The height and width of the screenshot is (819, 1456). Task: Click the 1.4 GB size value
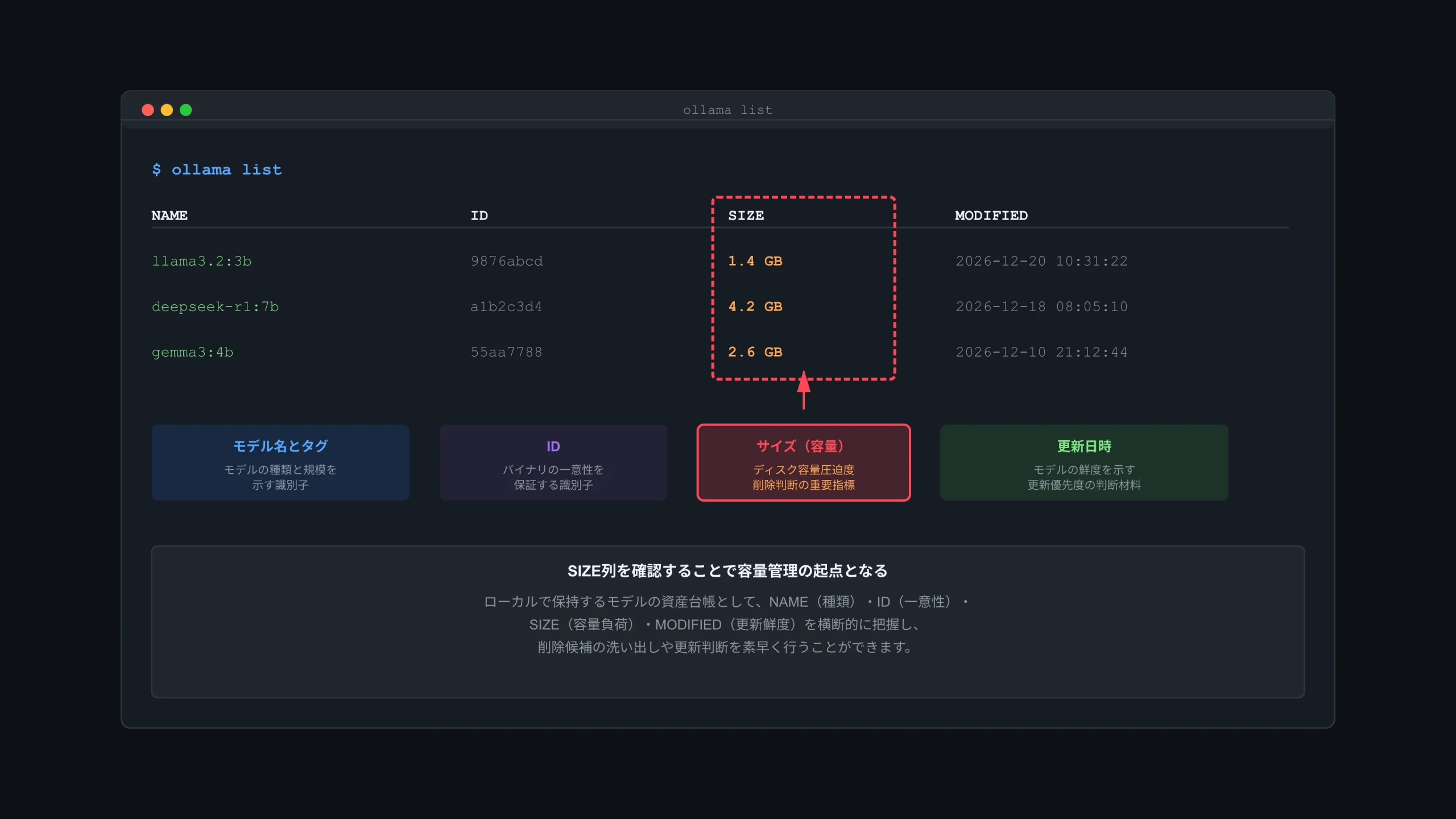(x=755, y=261)
